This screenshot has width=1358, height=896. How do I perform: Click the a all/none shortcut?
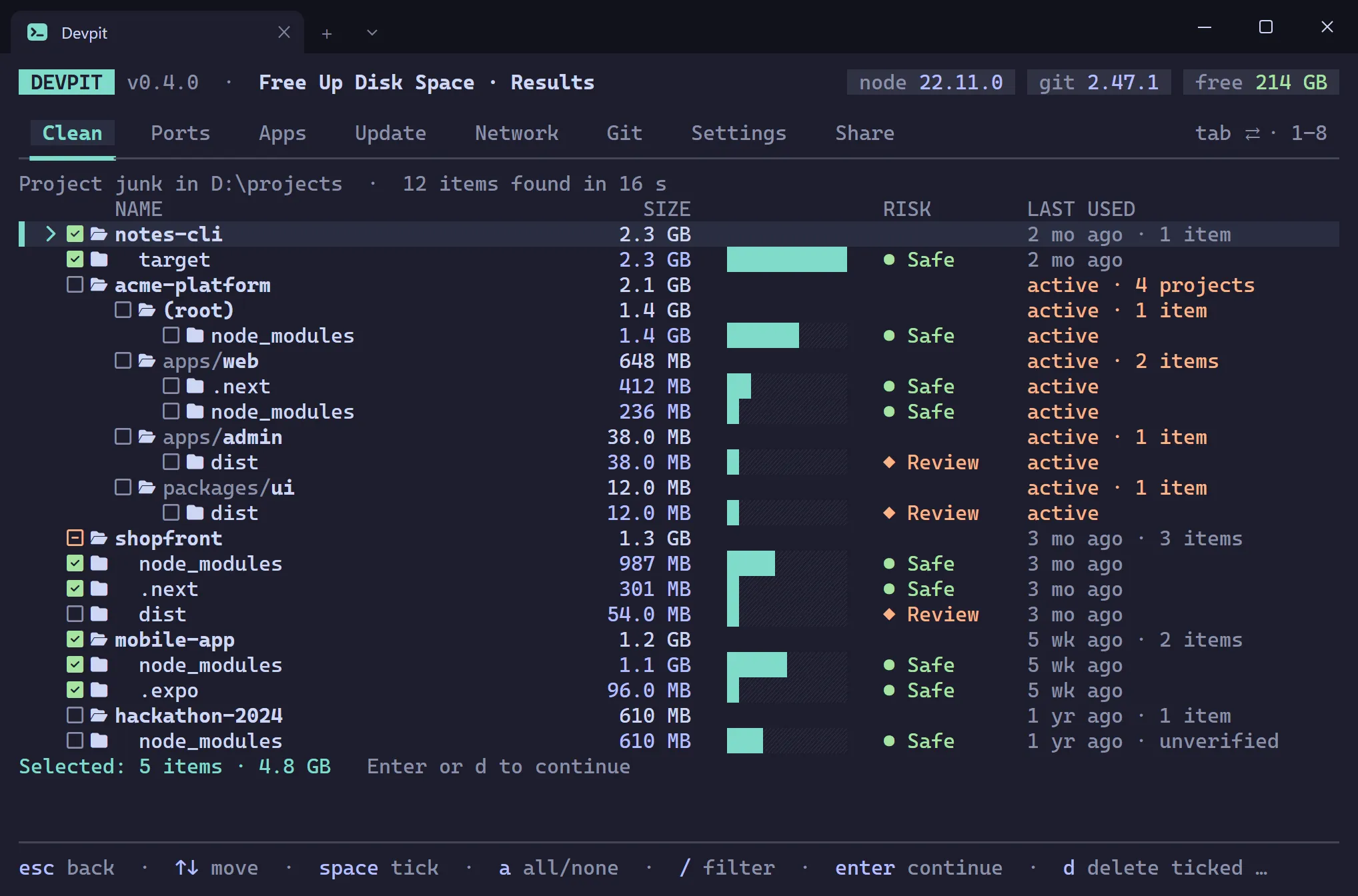[558, 867]
